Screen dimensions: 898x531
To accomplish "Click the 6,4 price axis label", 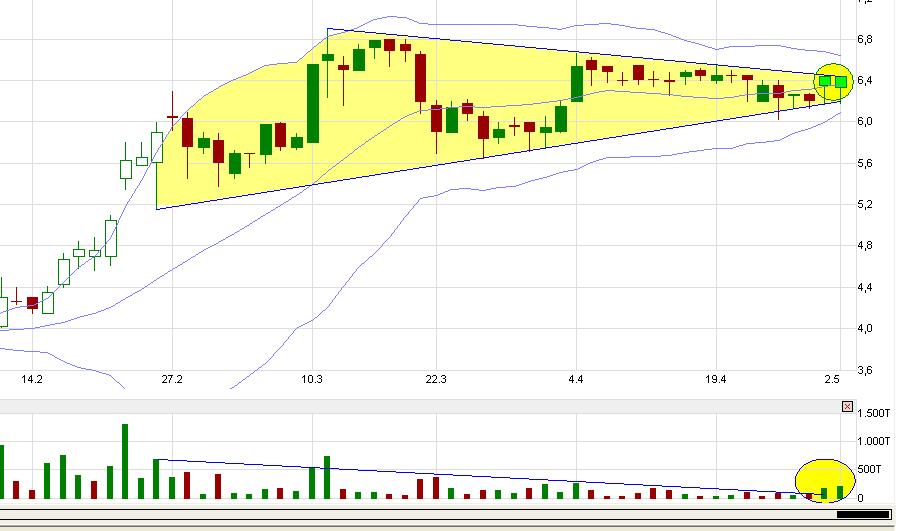I will (865, 81).
